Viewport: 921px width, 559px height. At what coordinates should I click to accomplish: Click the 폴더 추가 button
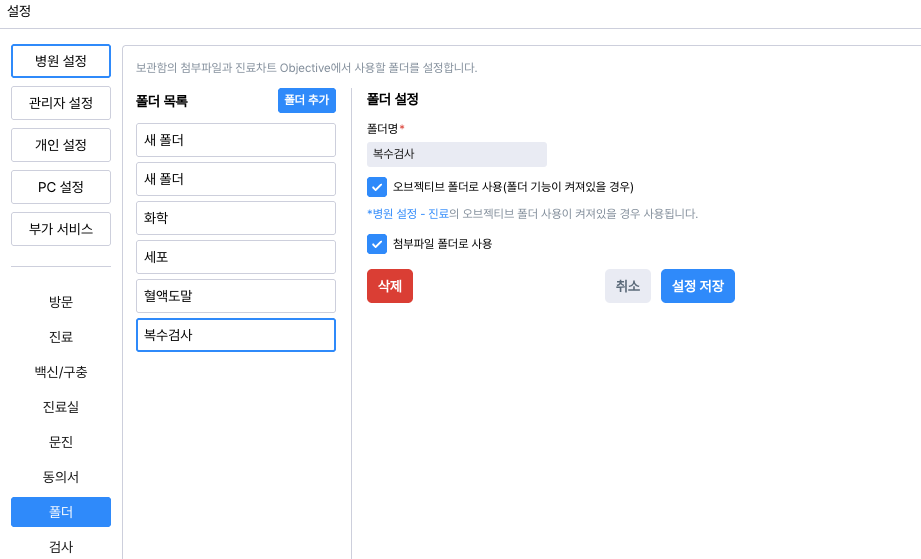click(307, 100)
